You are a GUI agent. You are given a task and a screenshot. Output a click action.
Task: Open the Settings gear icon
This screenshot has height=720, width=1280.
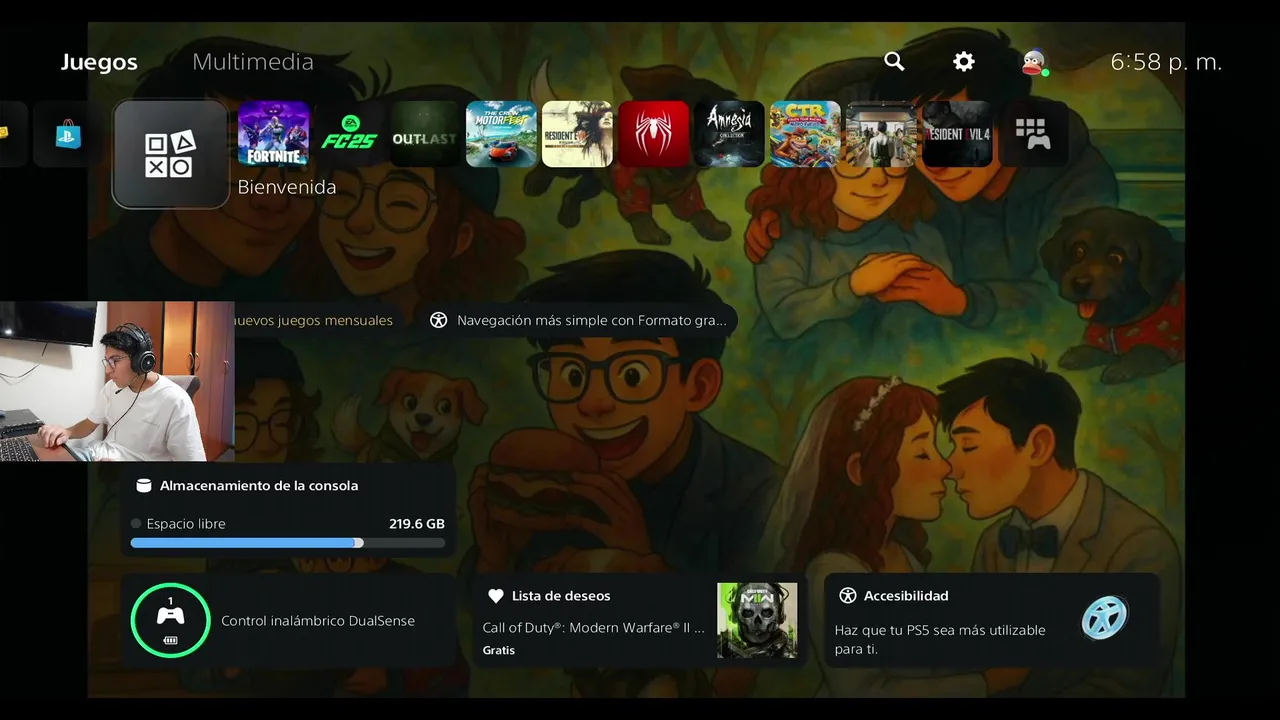coord(964,62)
